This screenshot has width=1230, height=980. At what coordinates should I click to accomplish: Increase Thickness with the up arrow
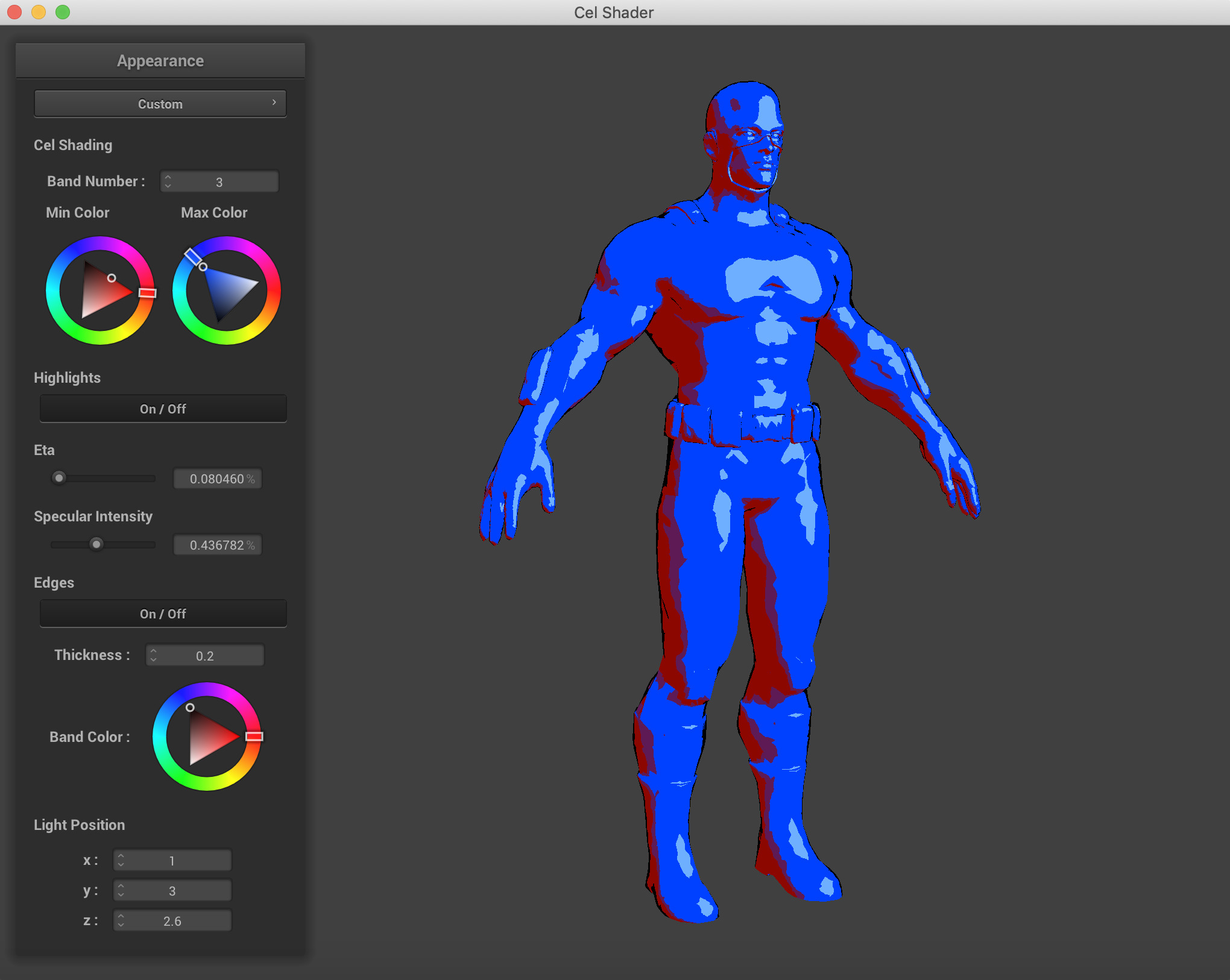point(154,651)
